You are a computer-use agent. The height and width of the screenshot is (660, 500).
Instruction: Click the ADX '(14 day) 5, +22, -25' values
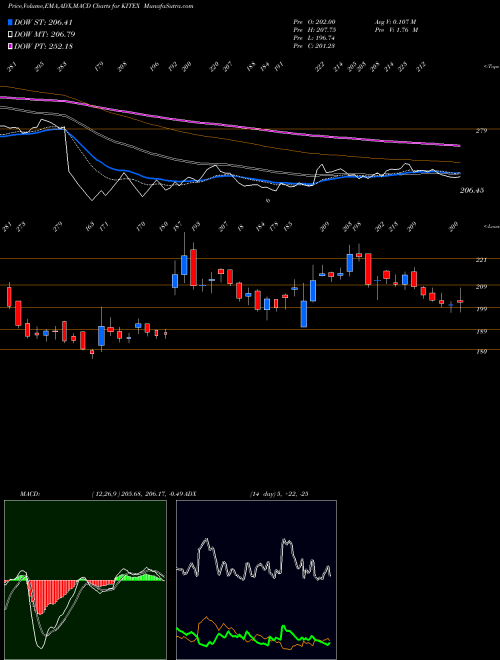tap(279, 494)
